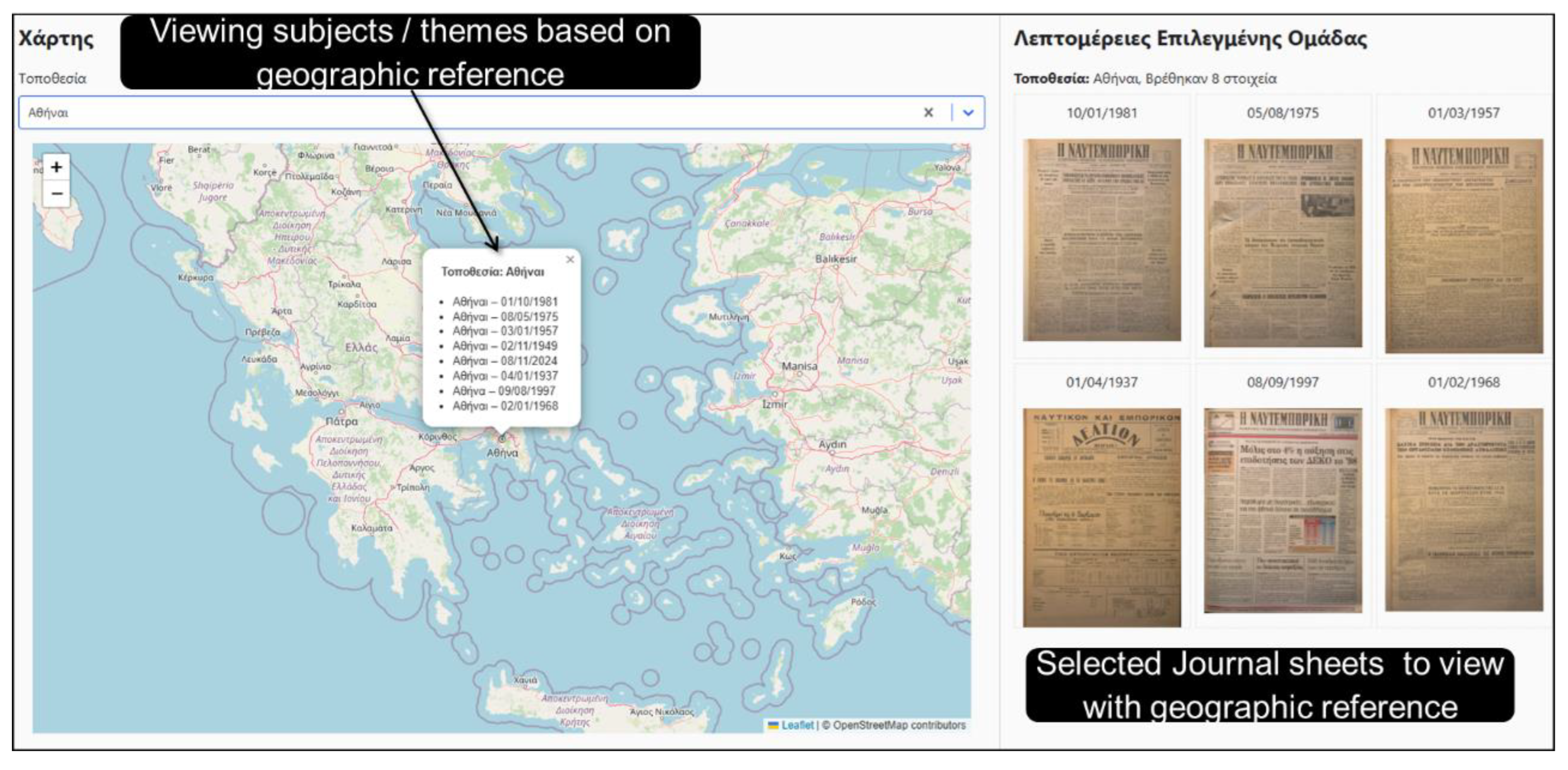The width and height of the screenshot is (1568, 770).
Task: Select popup entry Αθήναι – 02/11/1949
Action: [505, 346]
